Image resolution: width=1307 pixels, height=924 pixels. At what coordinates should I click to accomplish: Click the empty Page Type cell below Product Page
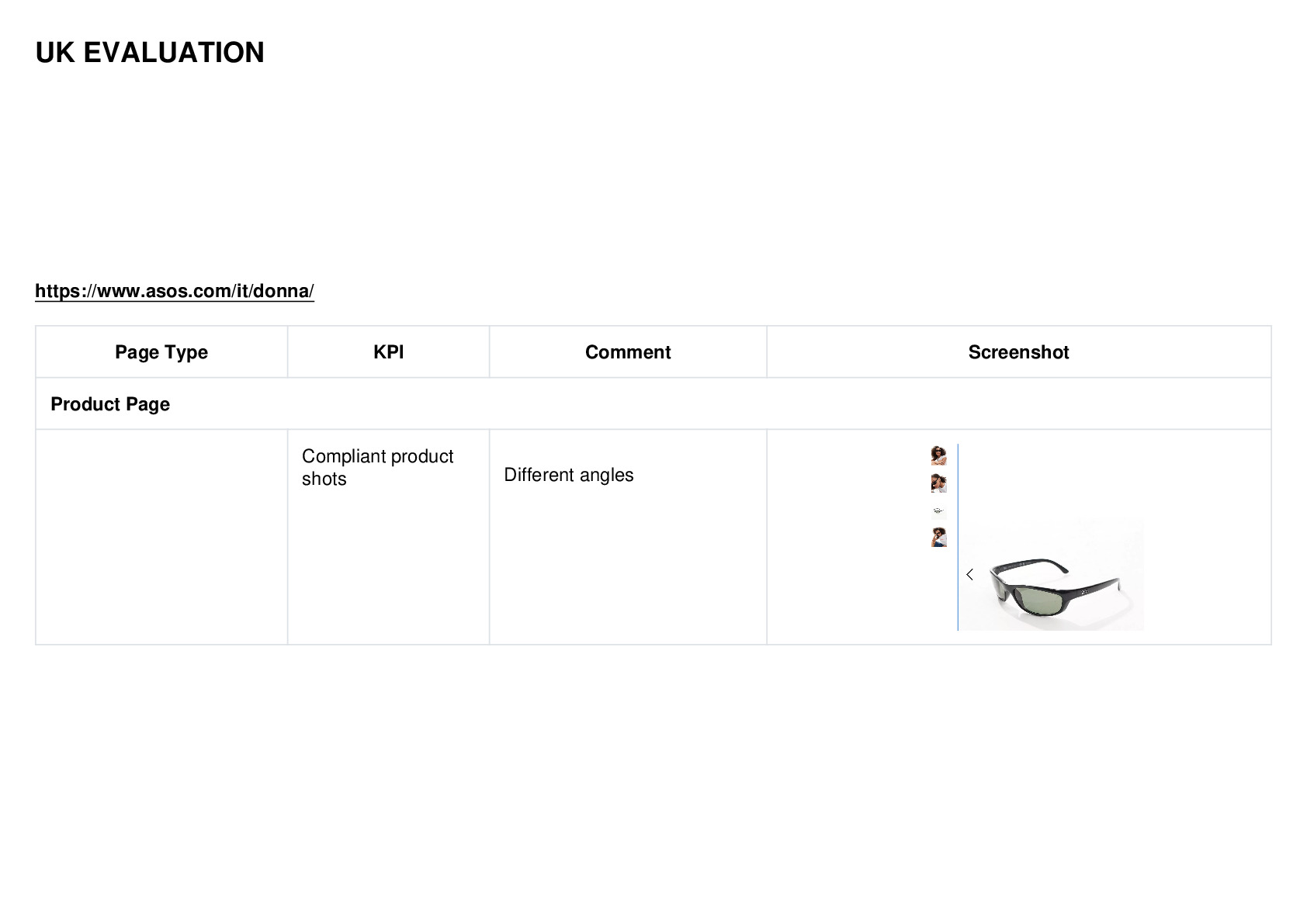[161, 537]
